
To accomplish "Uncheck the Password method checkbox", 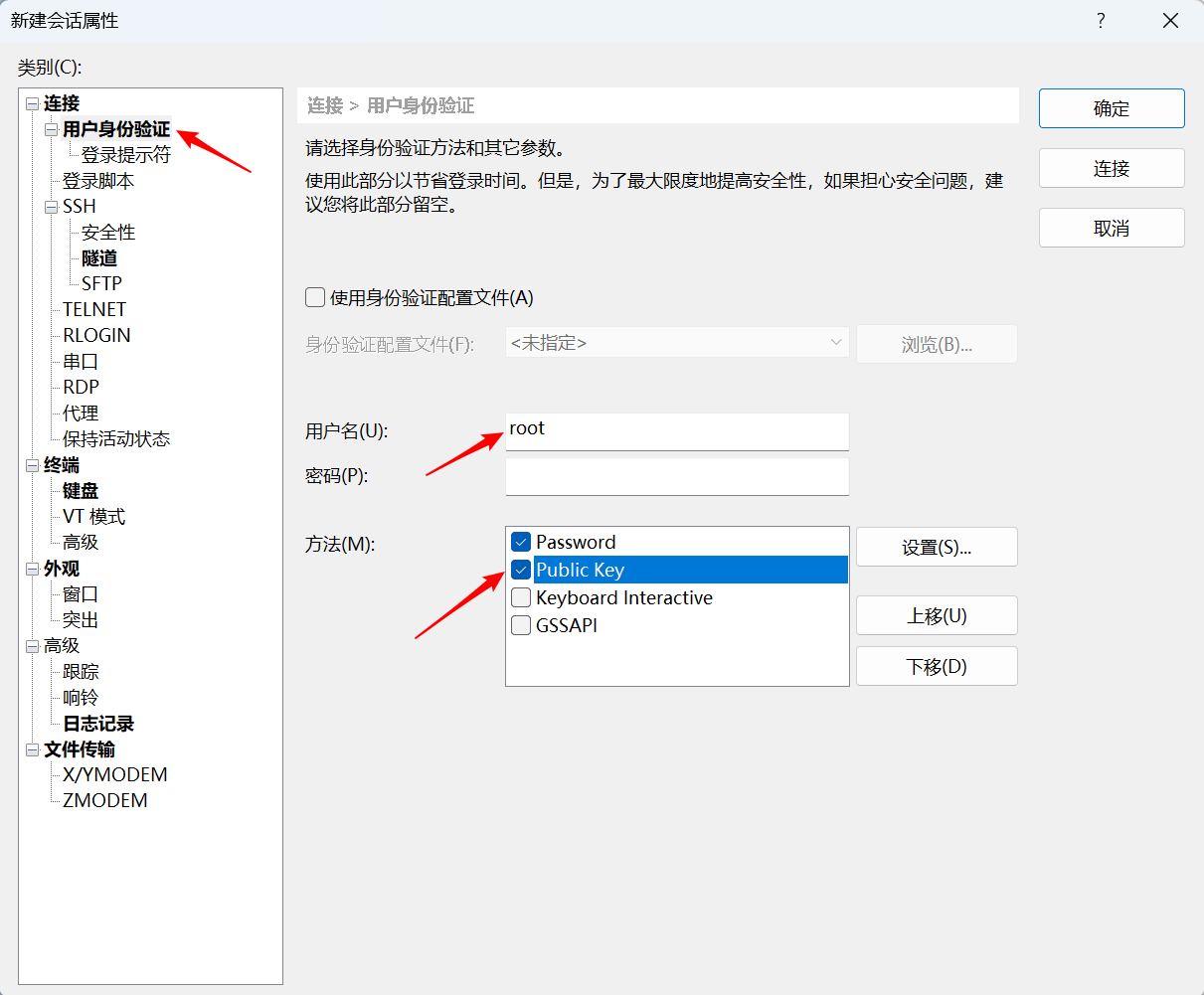I will pos(520,542).
